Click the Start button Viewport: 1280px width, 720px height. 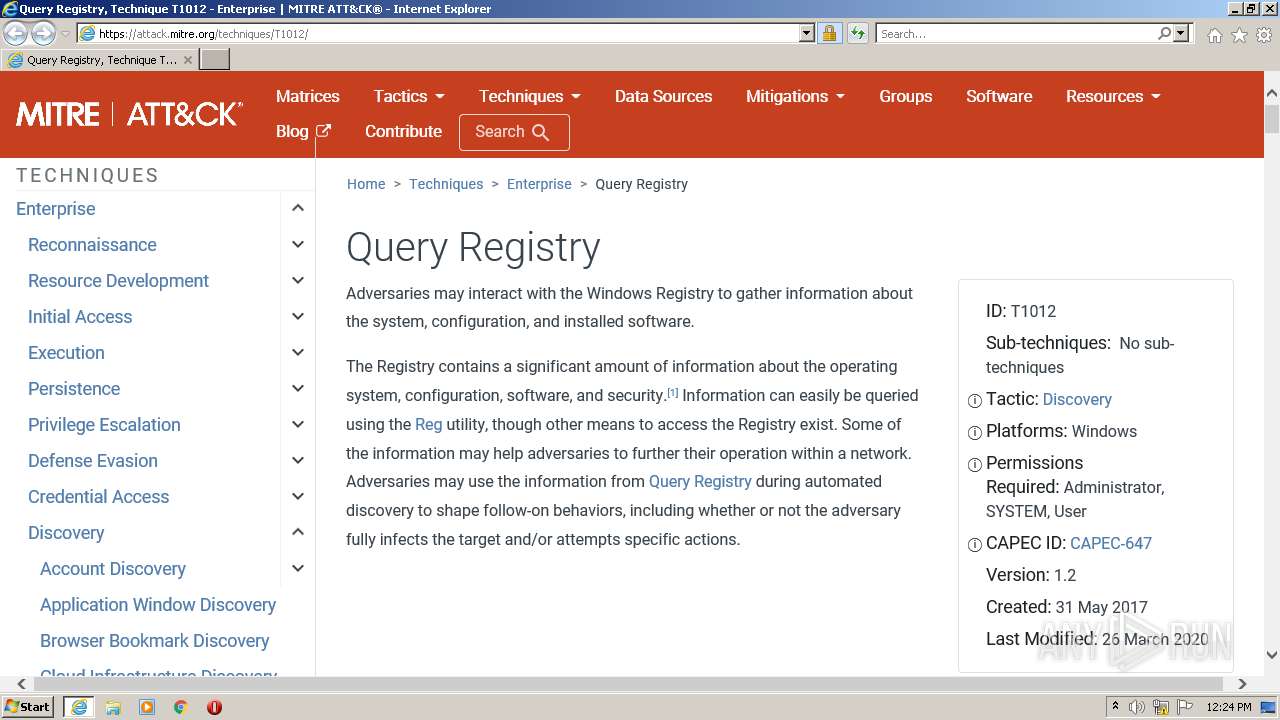point(28,707)
